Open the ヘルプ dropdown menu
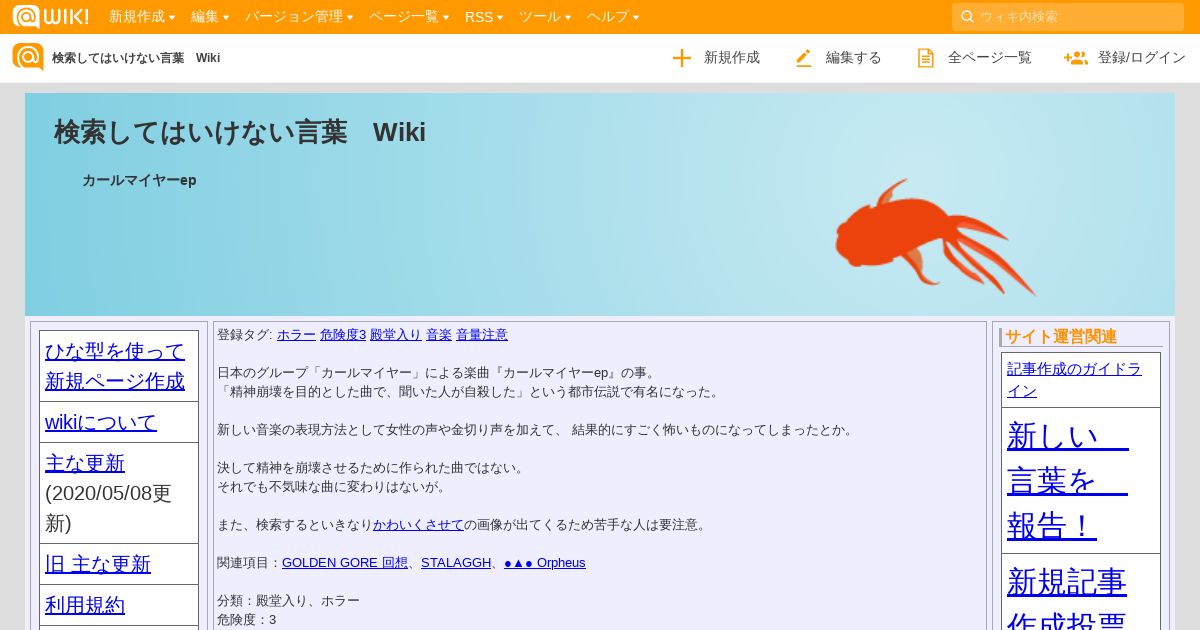 [613, 16]
